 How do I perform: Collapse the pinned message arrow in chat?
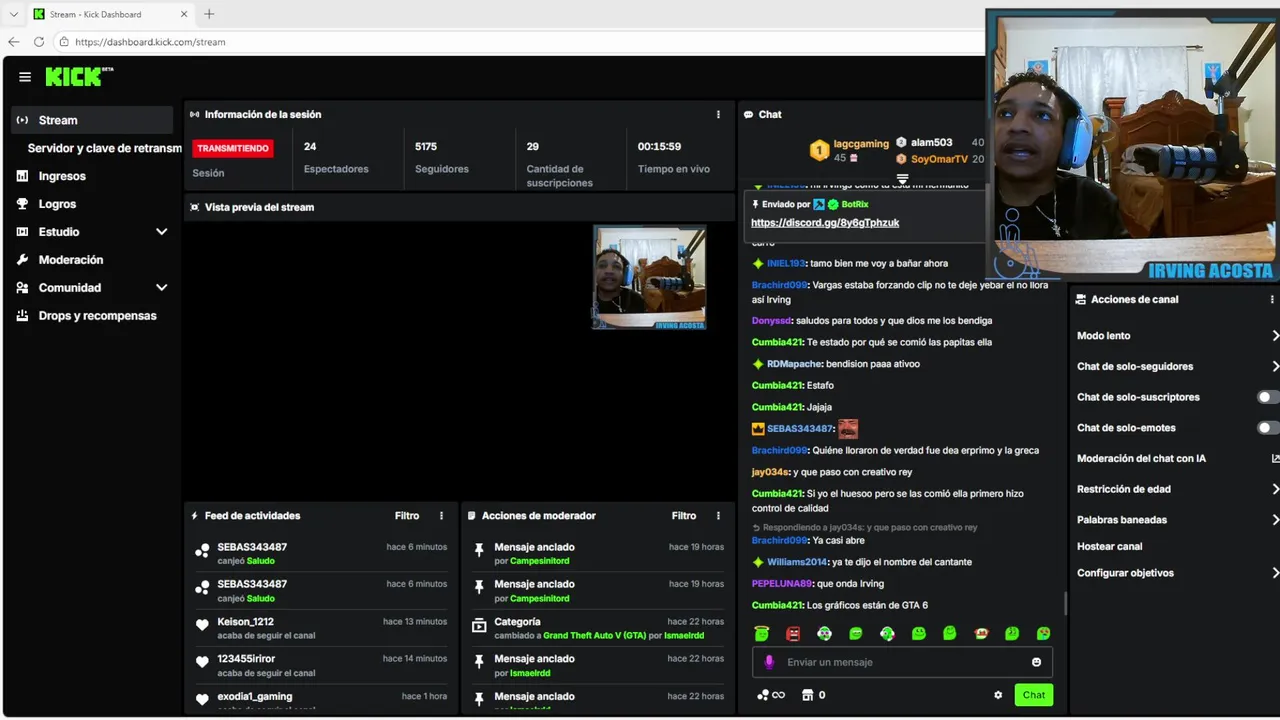click(x=901, y=178)
